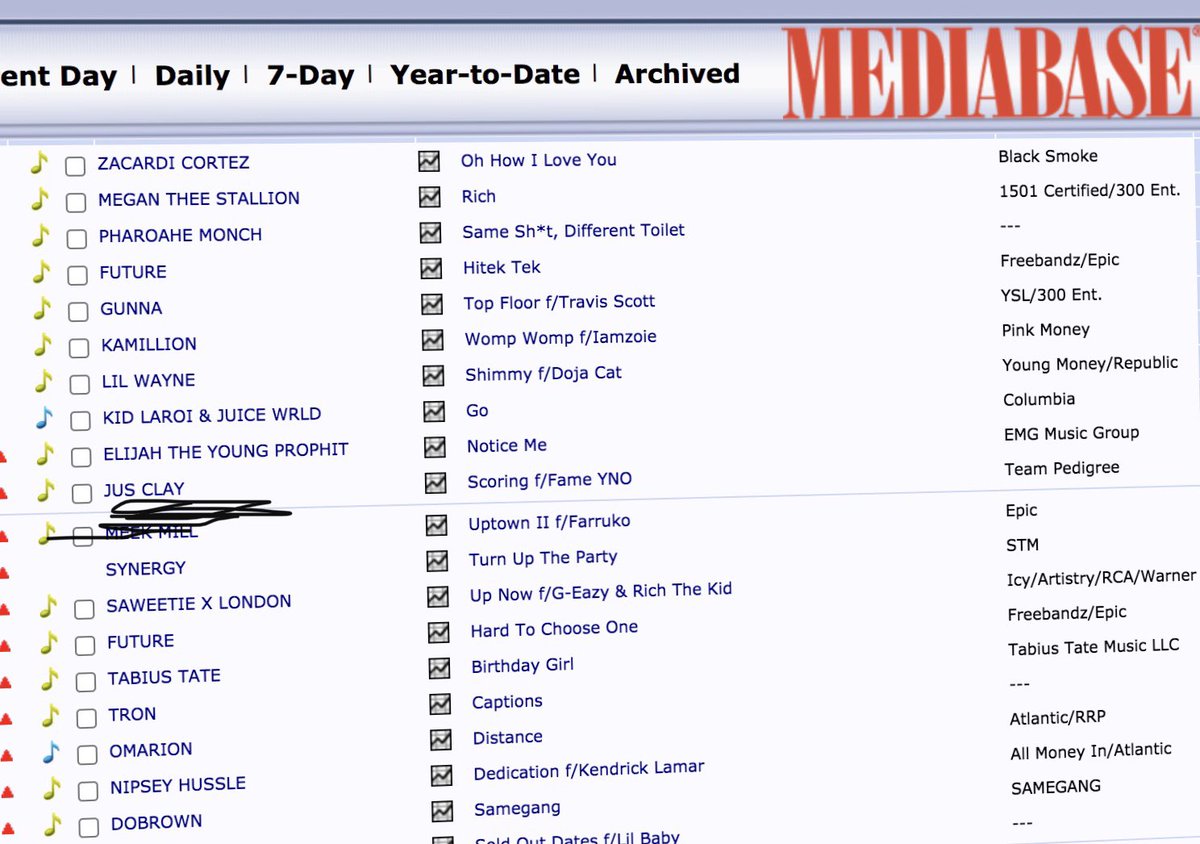Open the graph icon for Notice Me
The height and width of the screenshot is (844, 1200).
point(435,447)
